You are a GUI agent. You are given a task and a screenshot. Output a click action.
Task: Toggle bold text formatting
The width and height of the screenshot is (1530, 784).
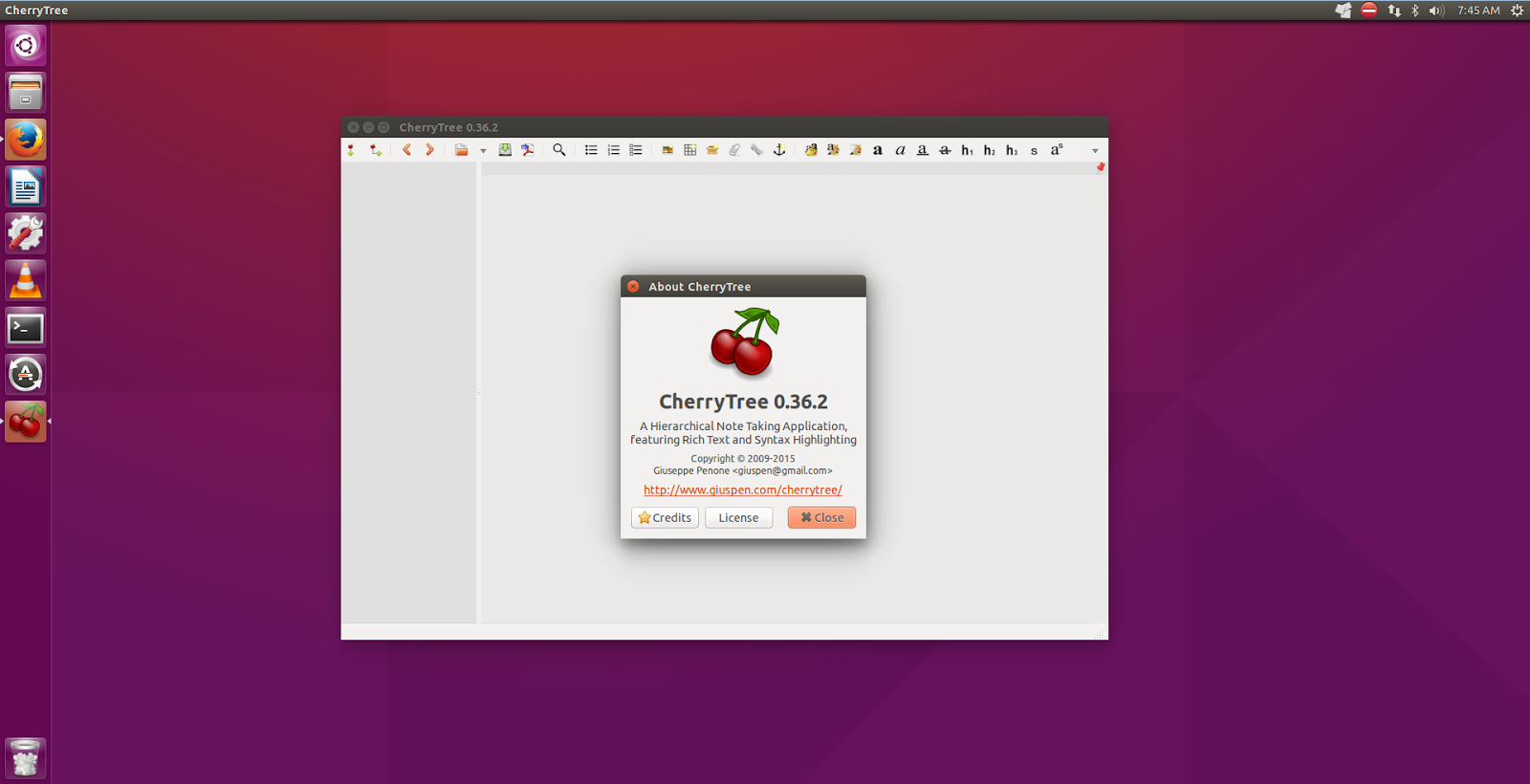coord(878,150)
